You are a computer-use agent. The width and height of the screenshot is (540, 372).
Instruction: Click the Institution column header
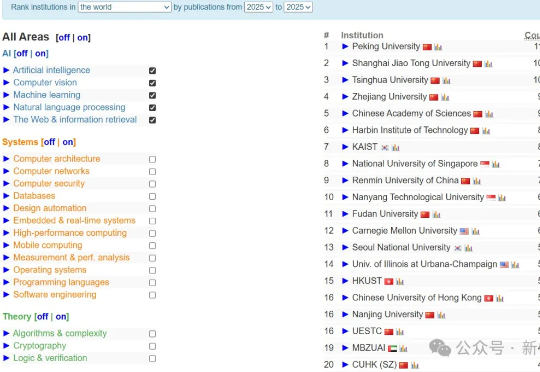[x=362, y=35]
